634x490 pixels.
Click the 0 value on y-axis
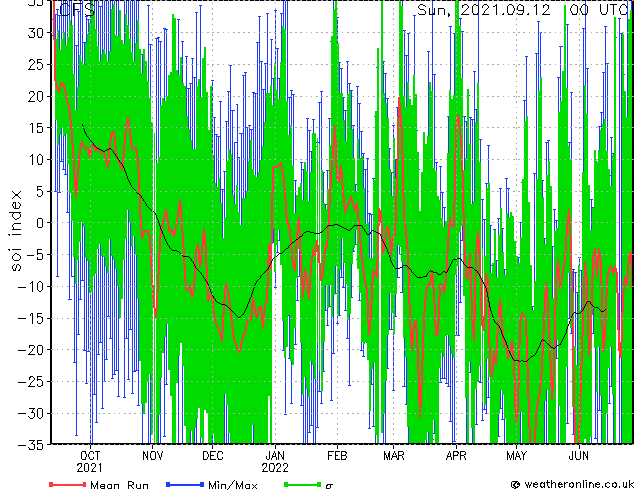[x=40, y=223]
